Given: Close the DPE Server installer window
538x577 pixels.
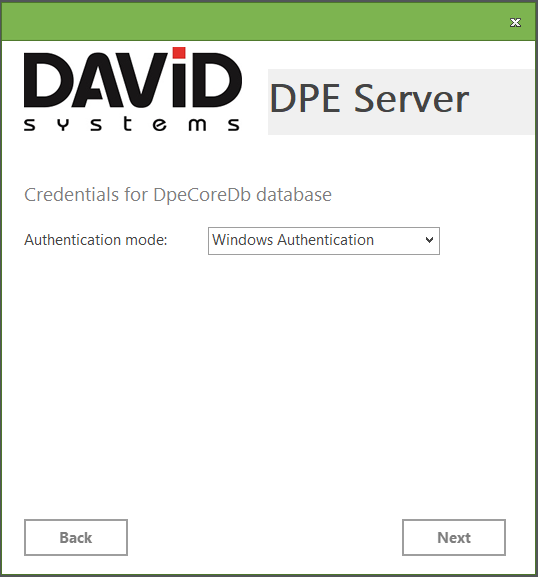Looking at the screenshot, I should 515,22.
